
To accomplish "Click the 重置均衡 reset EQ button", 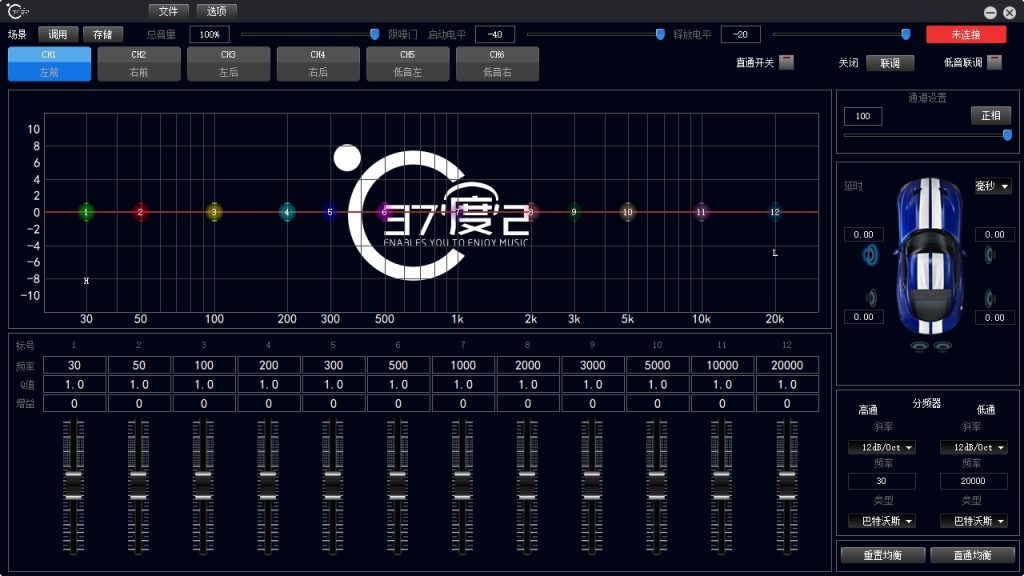I will [x=882, y=555].
